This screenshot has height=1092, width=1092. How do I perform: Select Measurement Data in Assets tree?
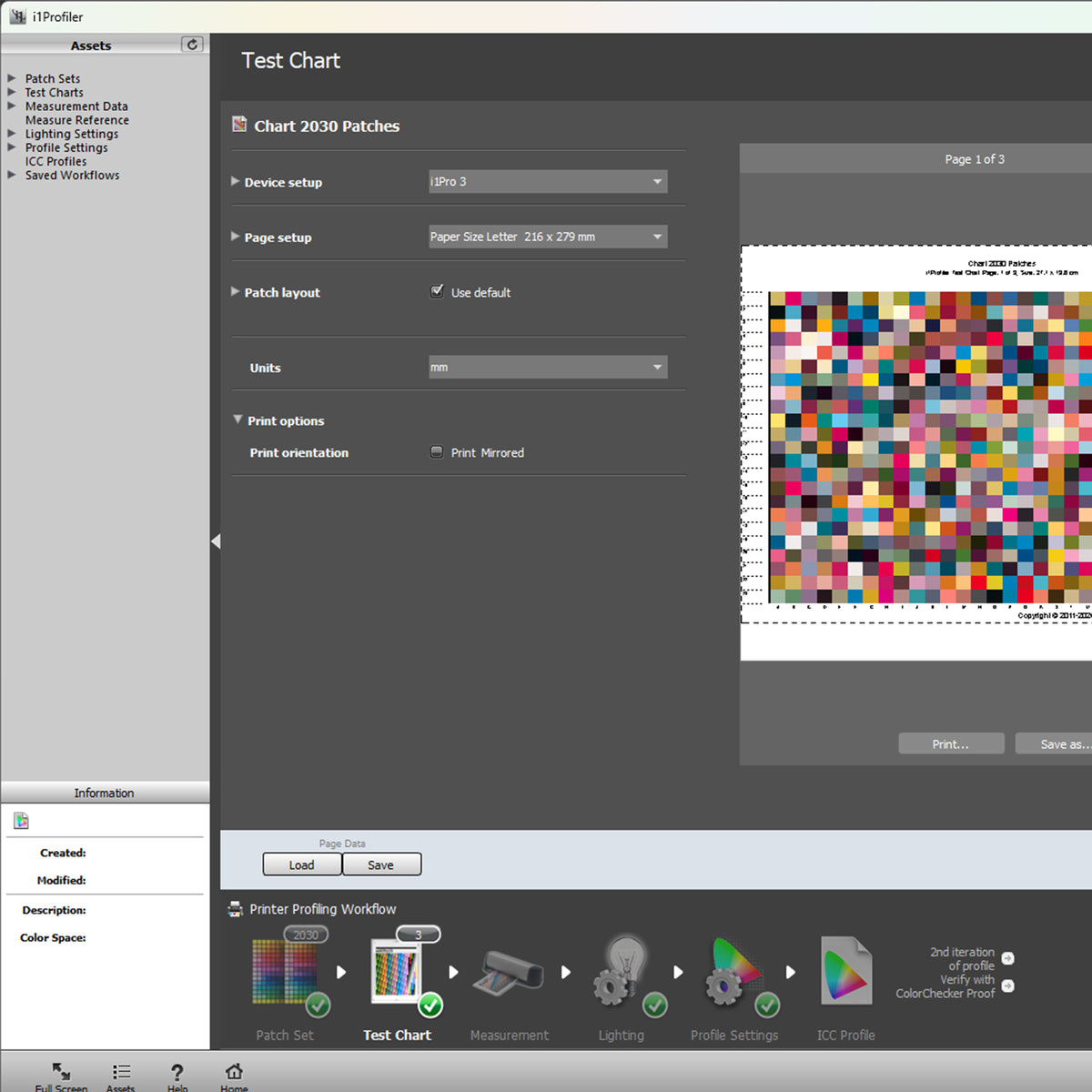click(76, 106)
